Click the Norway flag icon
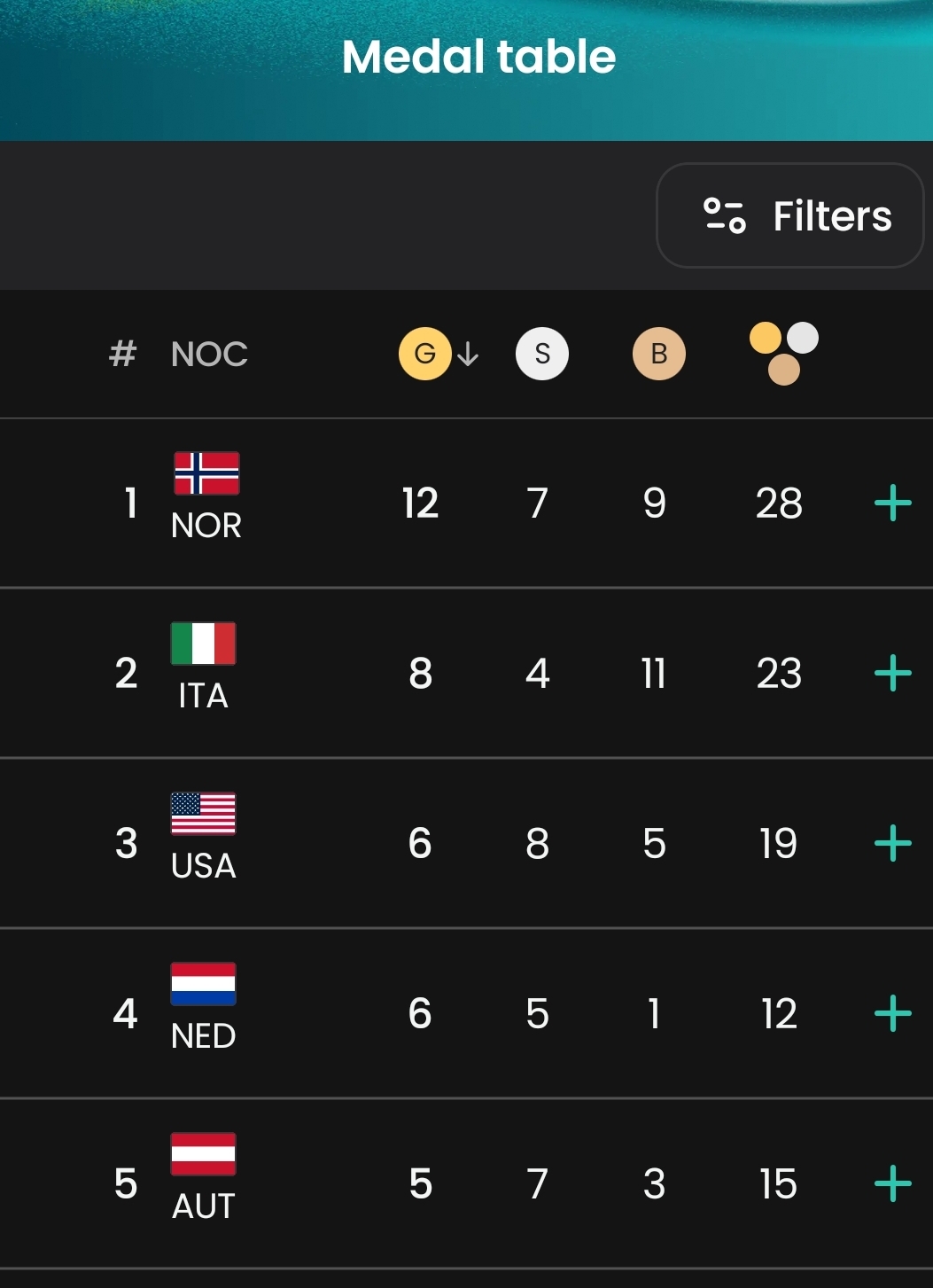933x1288 pixels. click(206, 472)
